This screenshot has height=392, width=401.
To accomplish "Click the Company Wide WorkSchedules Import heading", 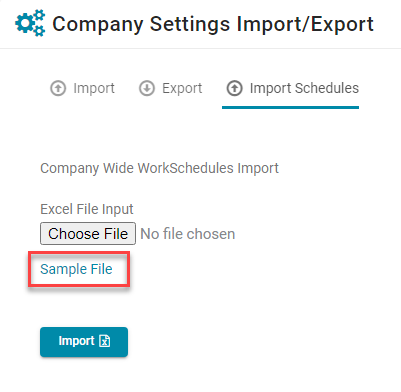I will 159,168.
